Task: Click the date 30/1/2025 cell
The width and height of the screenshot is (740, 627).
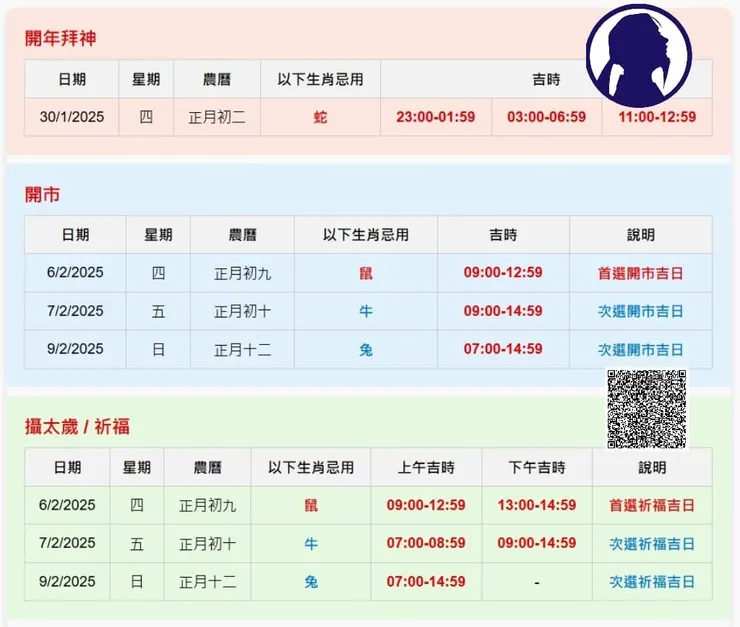Action: tap(72, 117)
